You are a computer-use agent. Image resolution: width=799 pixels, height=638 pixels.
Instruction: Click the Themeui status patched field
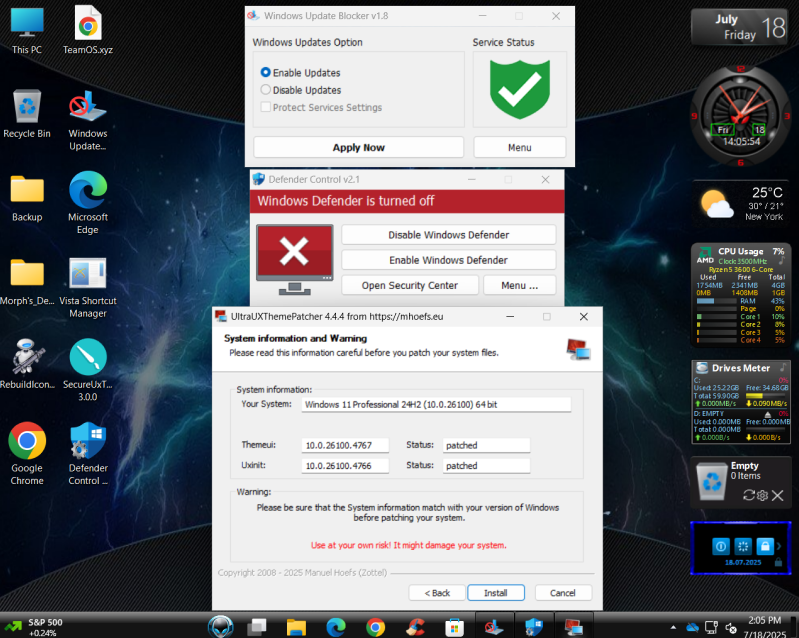(x=486, y=445)
